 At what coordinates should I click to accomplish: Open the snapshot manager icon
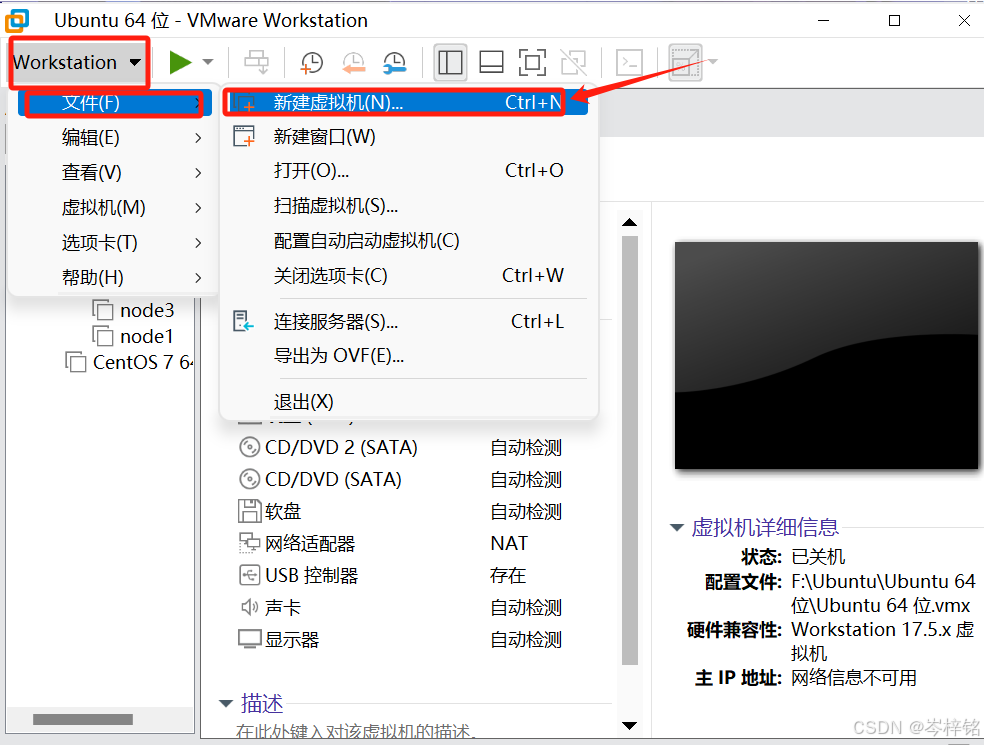coord(395,63)
